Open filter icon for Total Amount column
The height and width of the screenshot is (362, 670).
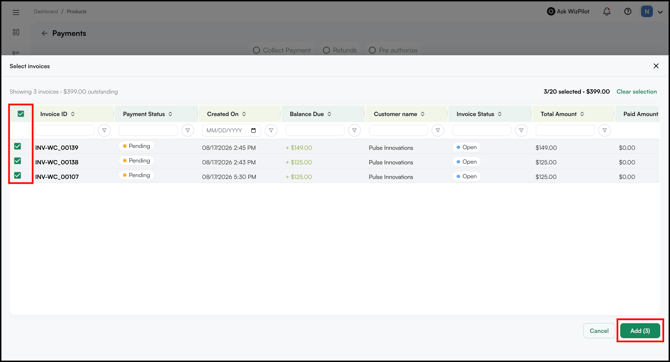(604, 130)
